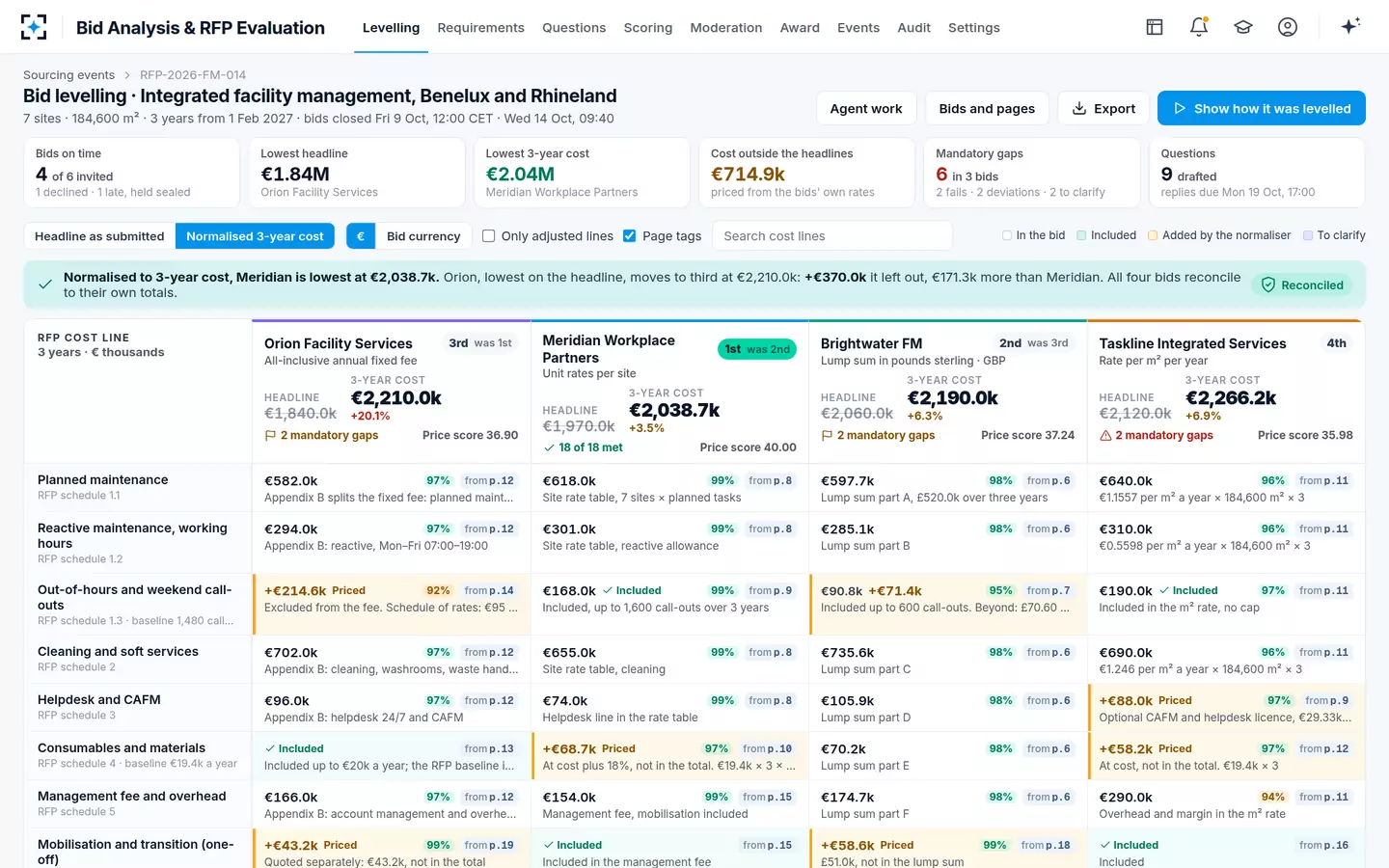Open the "from p.14" page tag
The image size is (1389, 868).
click(x=489, y=590)
